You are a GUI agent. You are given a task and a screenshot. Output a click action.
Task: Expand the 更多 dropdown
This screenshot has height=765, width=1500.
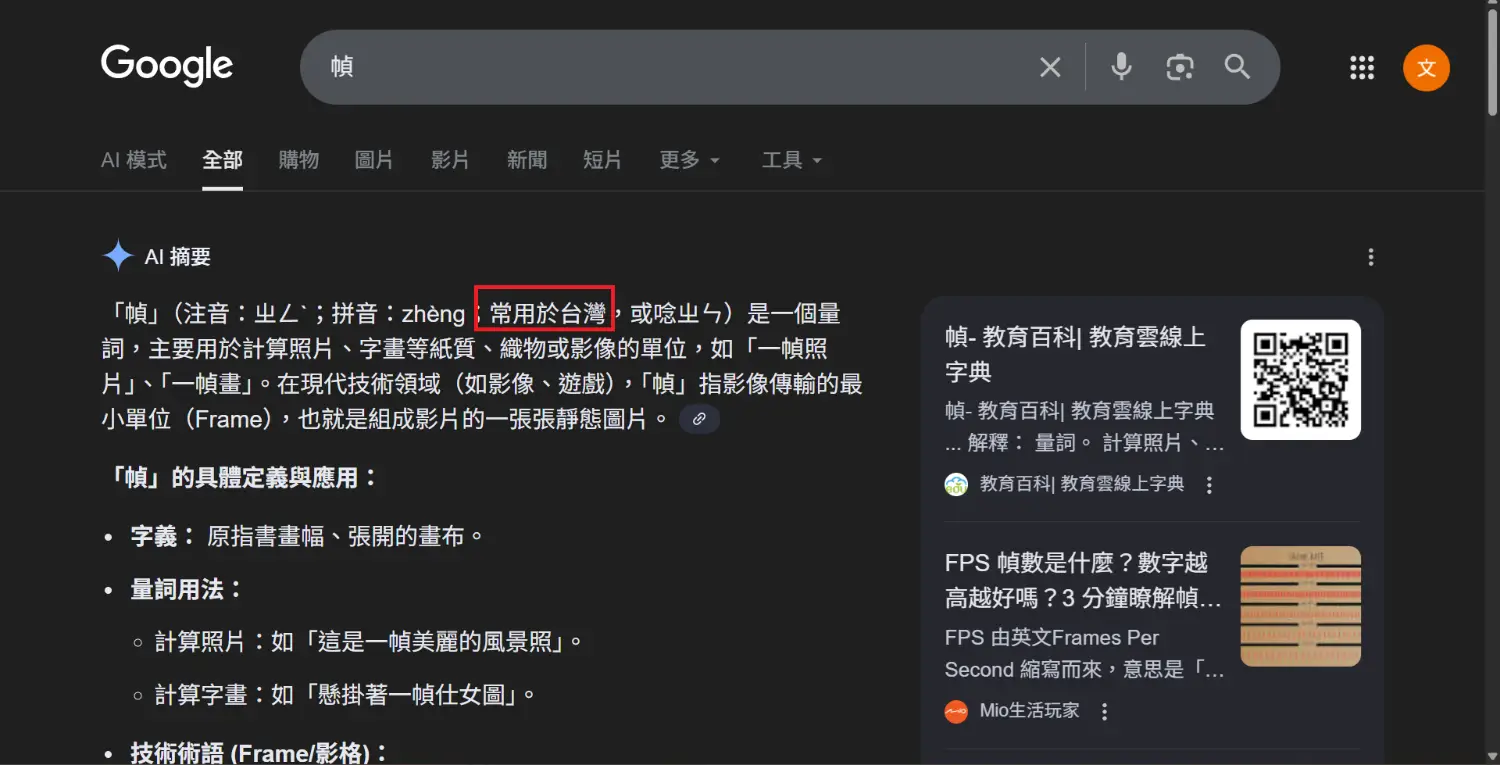coord(689,160)
